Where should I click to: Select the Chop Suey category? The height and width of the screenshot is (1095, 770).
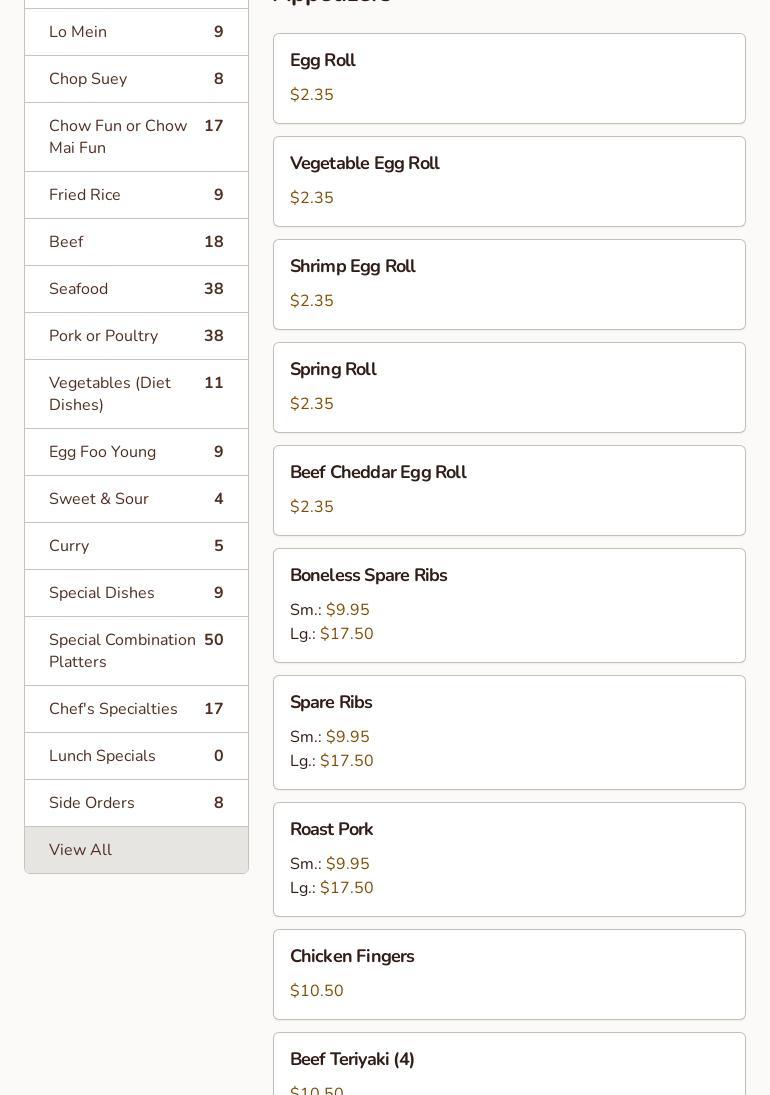(x=136, y=79)
